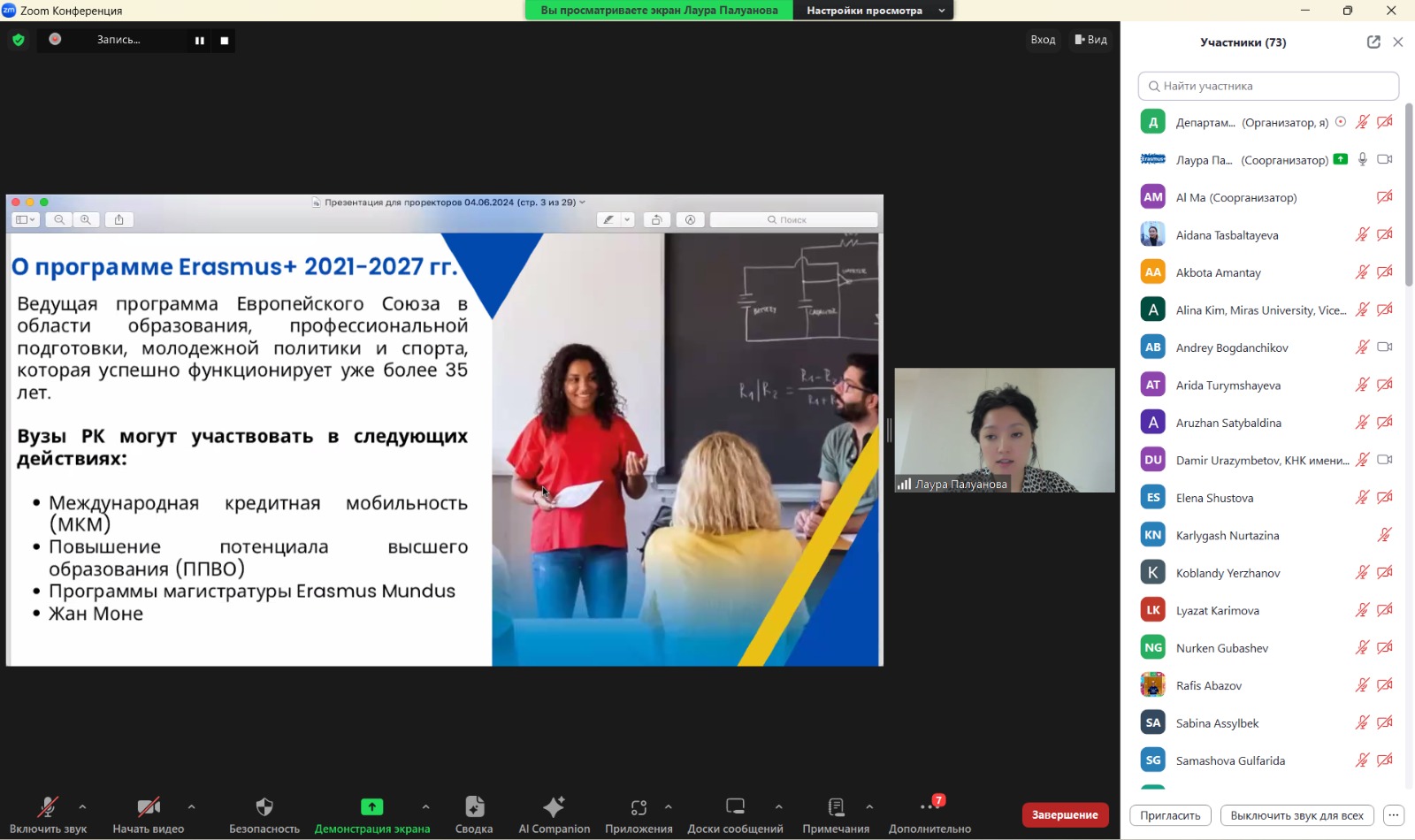This screenshot has height=840, width=1415.
Task: Click the K avatar of Koblandy Yerzhanov
Action: pyautogui.click(x=1153, y=572)
